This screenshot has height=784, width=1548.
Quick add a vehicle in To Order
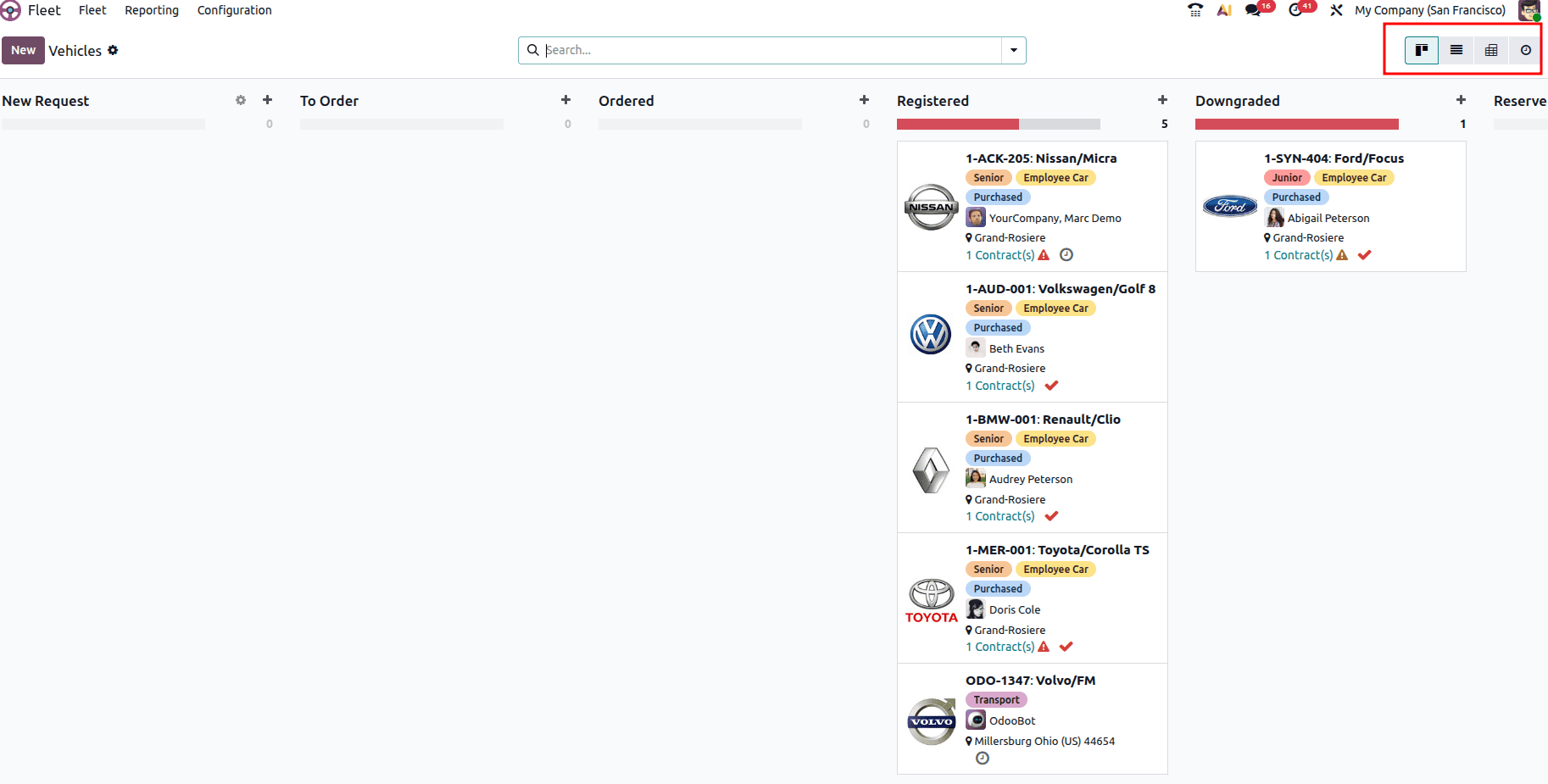tap(566, 100)
